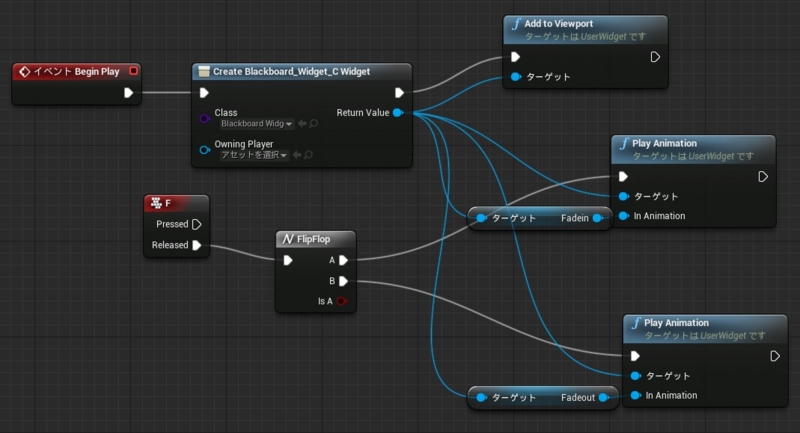
Task: Click lower Play Animation target pin
Action: click(636, 376)
